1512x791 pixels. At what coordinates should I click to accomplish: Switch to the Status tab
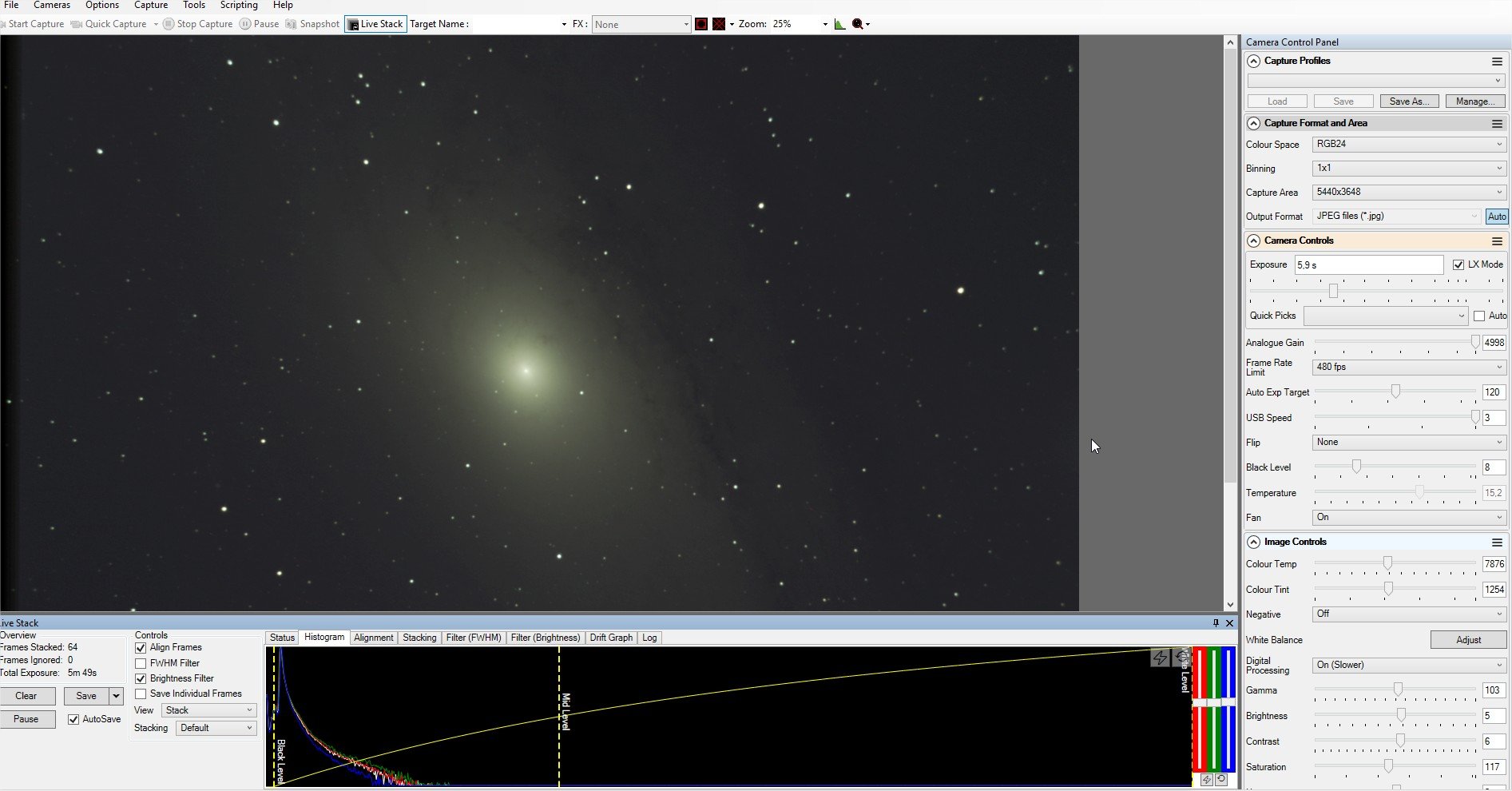pyautogui.click(x=282, y=638)
